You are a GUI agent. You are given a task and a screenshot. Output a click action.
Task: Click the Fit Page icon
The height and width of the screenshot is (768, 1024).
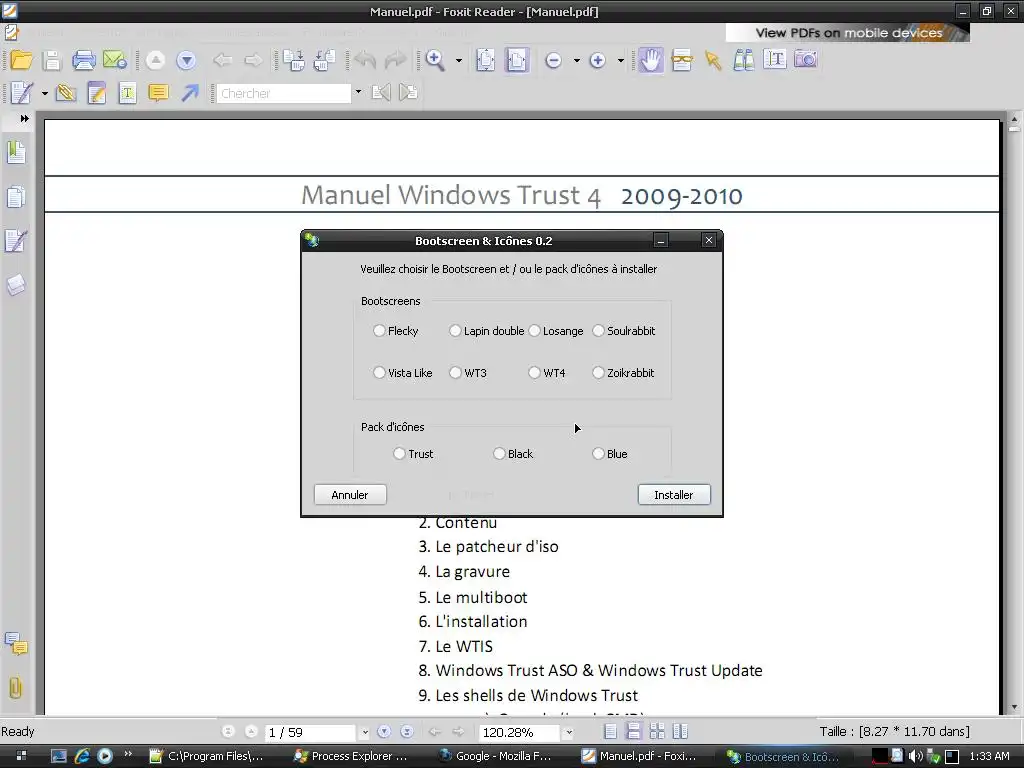pyautogui.click(x=485, y=60)
